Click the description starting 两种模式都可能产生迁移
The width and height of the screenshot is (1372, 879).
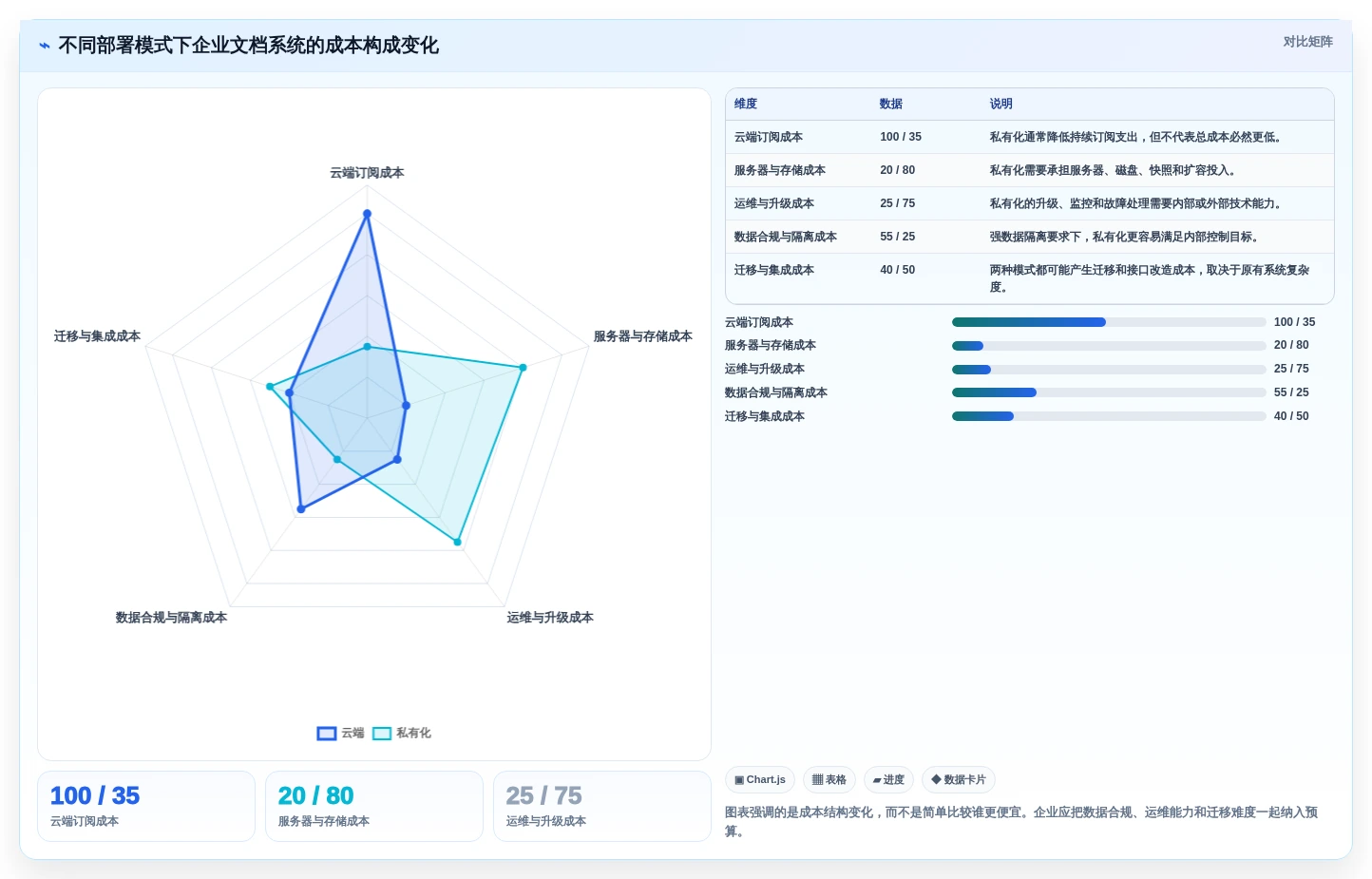(1150, 278)
